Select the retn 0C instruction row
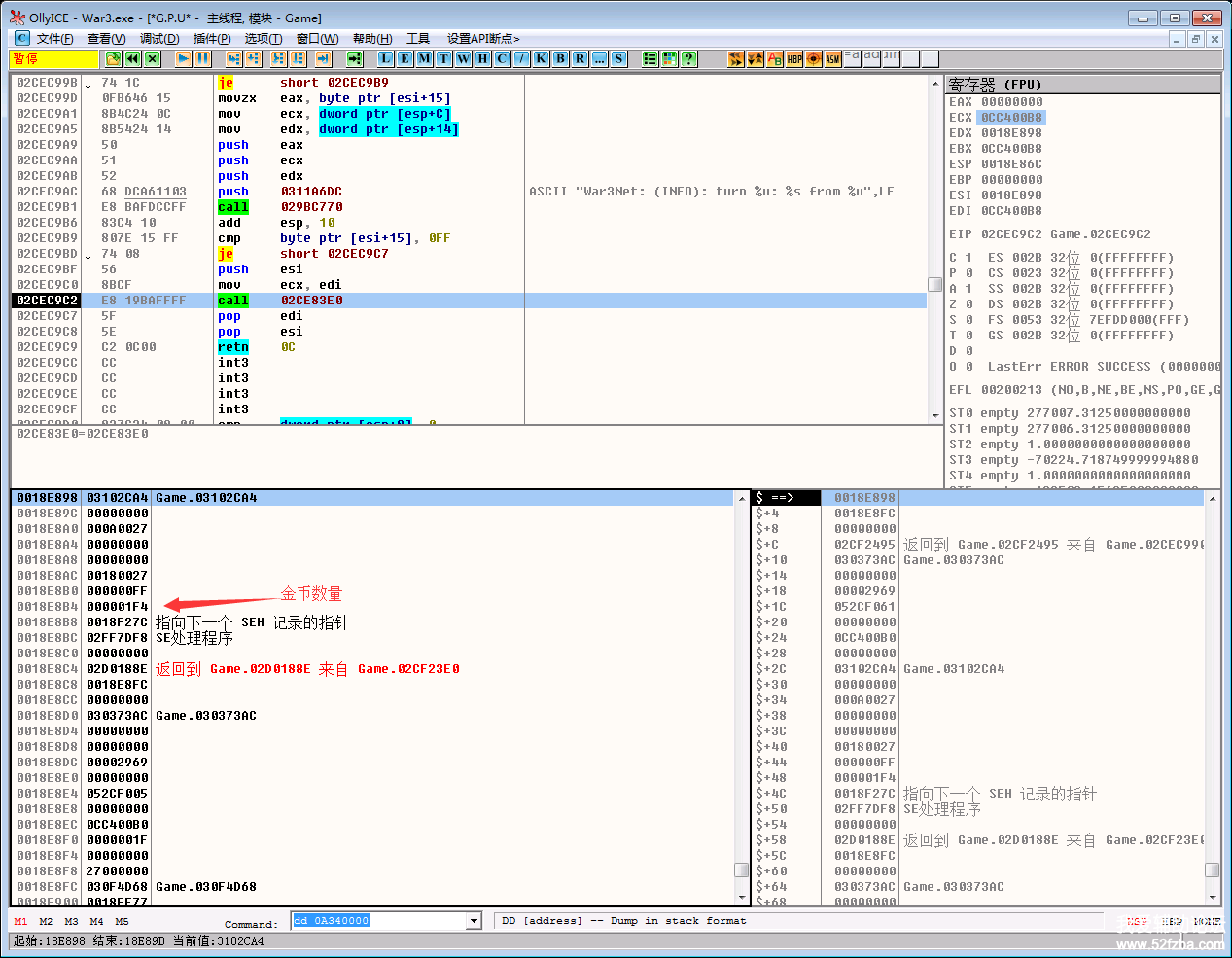This screenshot has width=1232, height=958. (469, 347)
